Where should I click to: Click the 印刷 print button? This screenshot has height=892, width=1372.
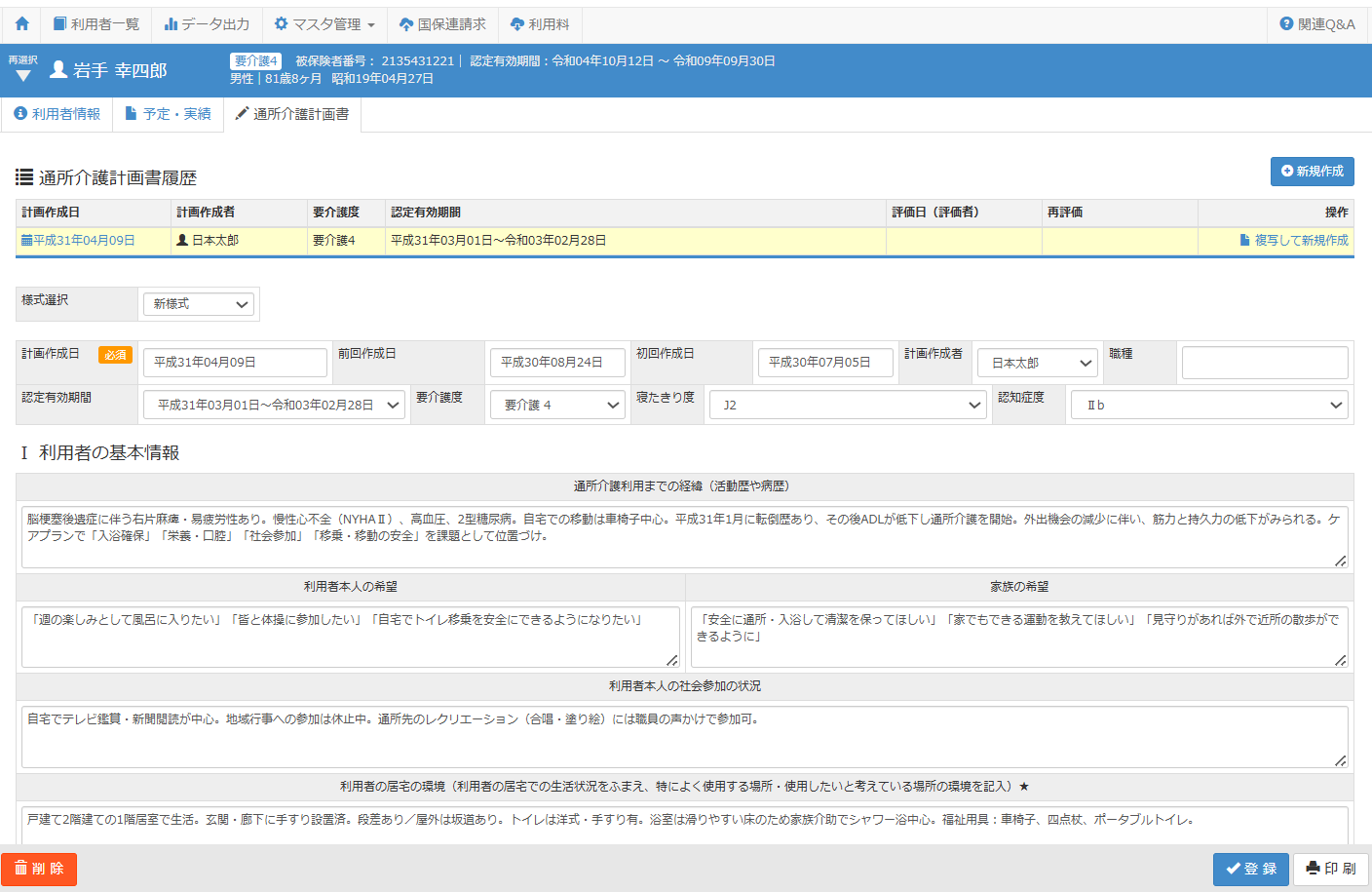click(1330, 869)
